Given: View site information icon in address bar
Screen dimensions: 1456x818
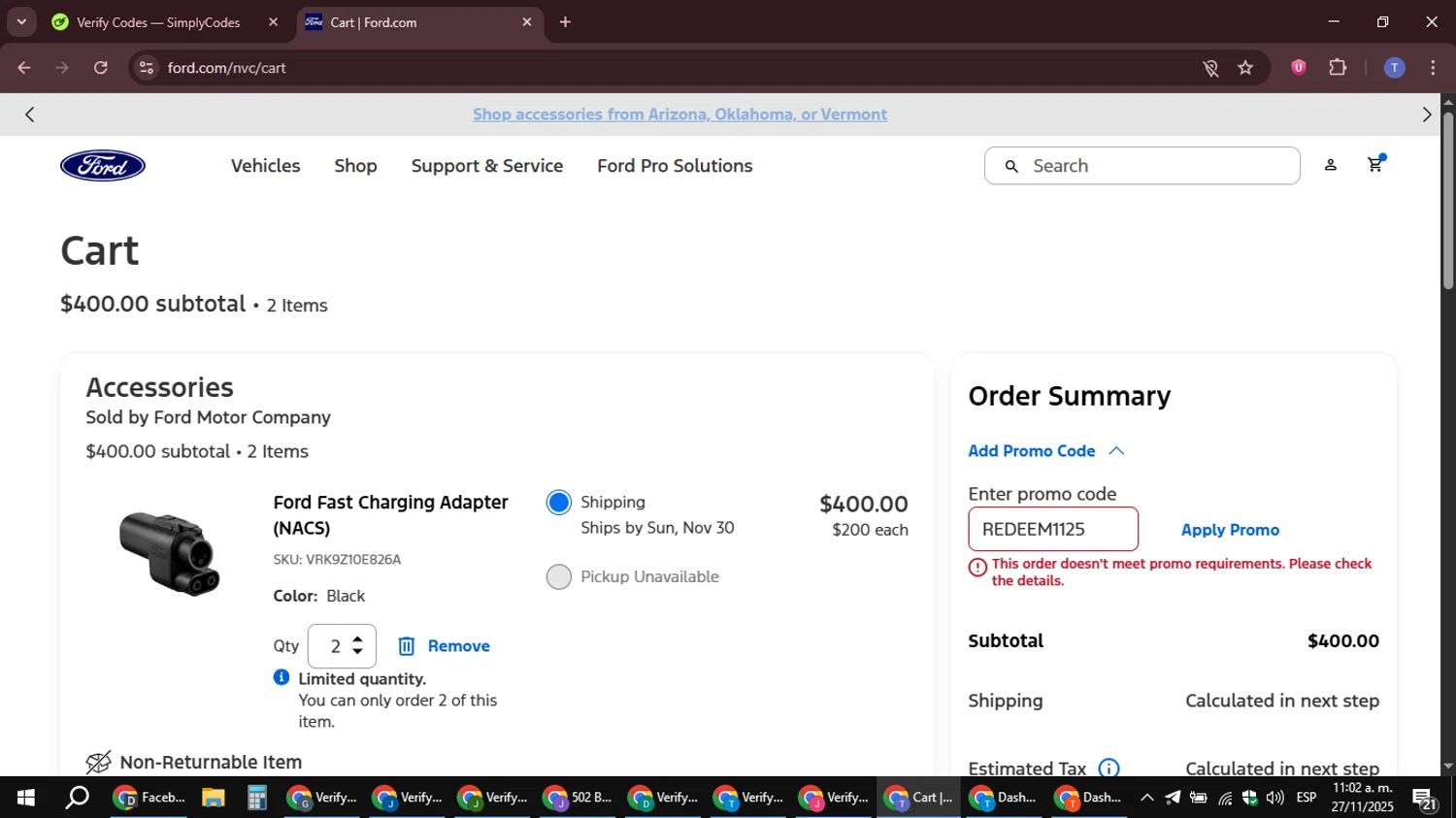Looking at the screenshot, I should point(147,68).
